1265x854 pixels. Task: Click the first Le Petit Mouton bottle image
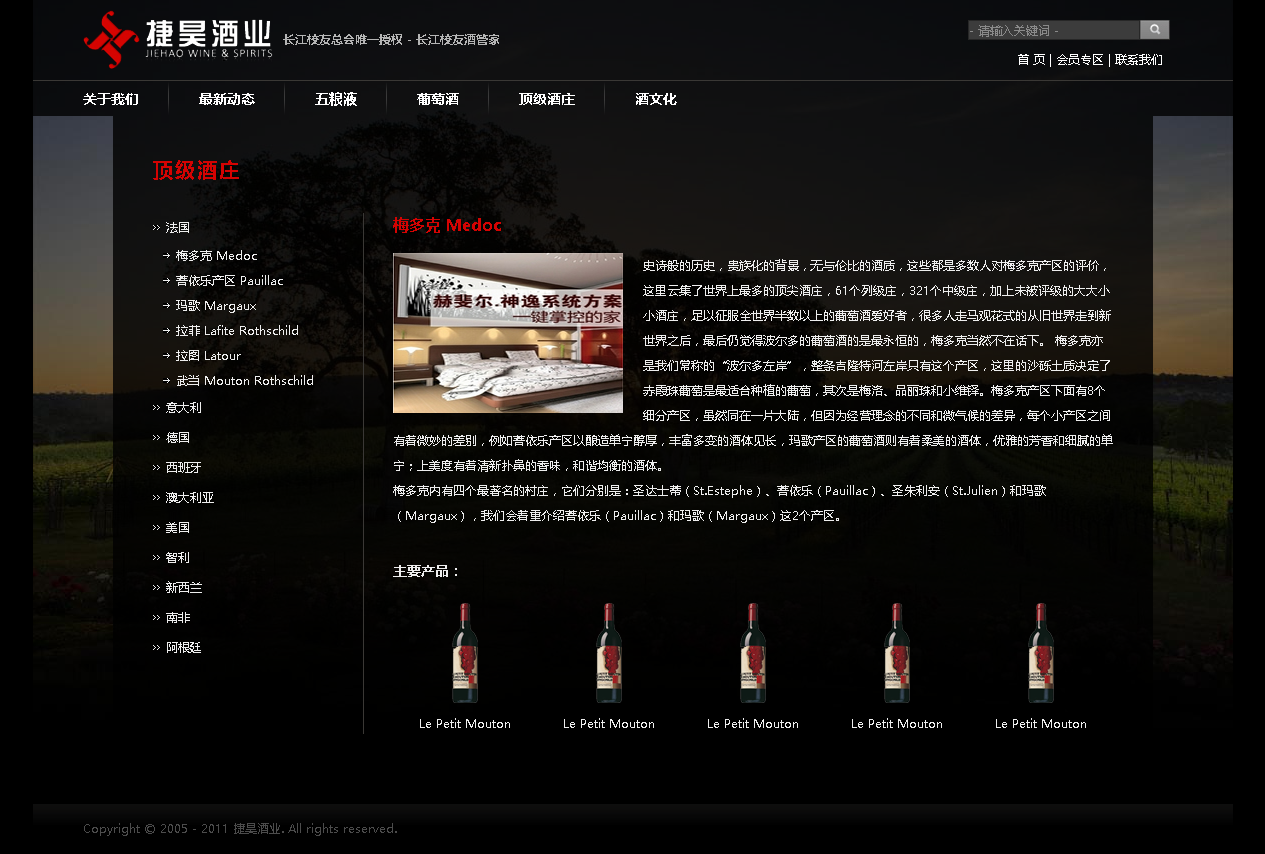coord(465,653)
